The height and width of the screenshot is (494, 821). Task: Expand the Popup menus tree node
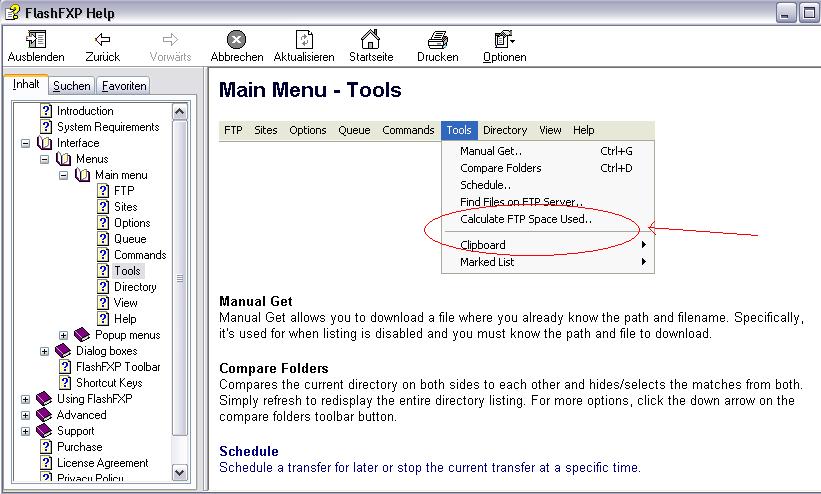coord(64,335)
